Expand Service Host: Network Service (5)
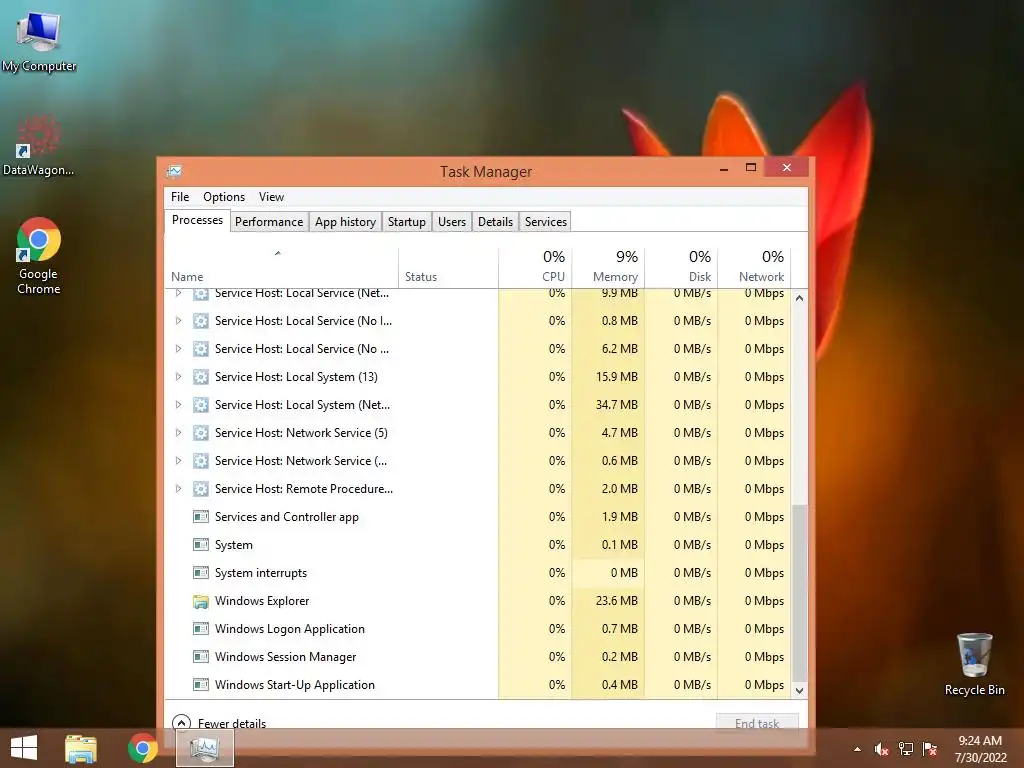 click(x=178, y=433)
